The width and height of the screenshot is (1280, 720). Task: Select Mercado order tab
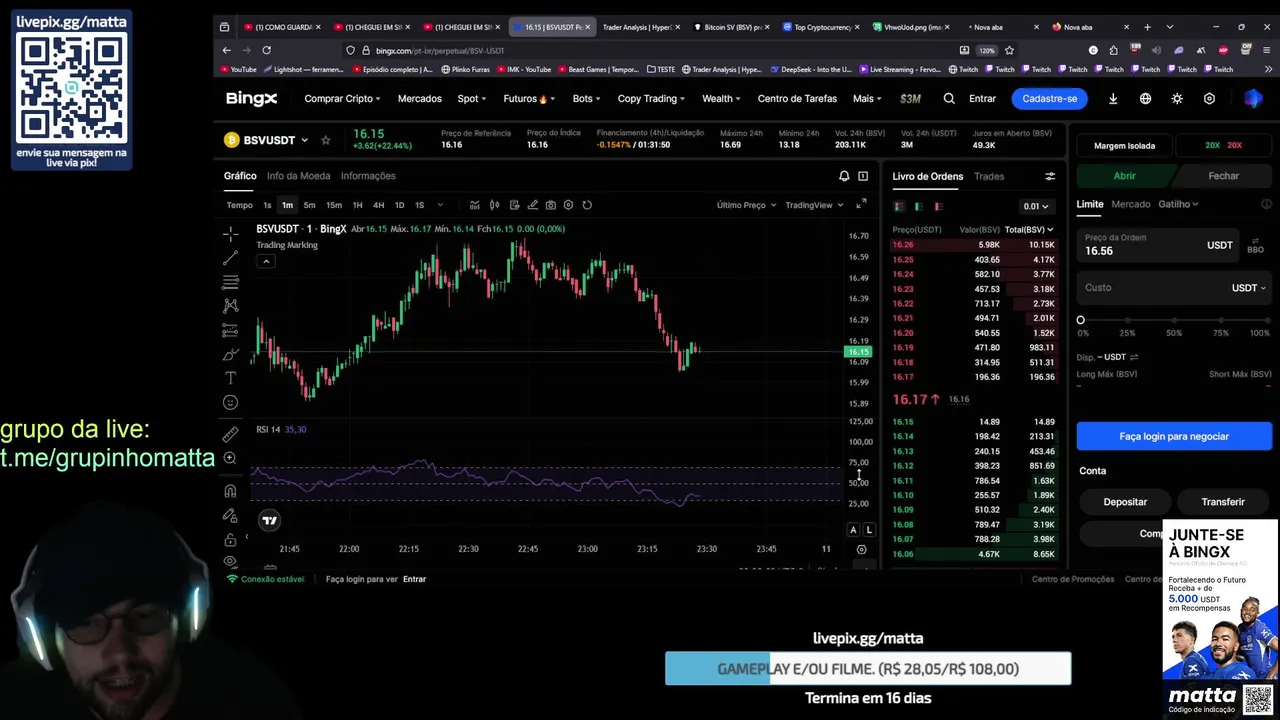1131,204
